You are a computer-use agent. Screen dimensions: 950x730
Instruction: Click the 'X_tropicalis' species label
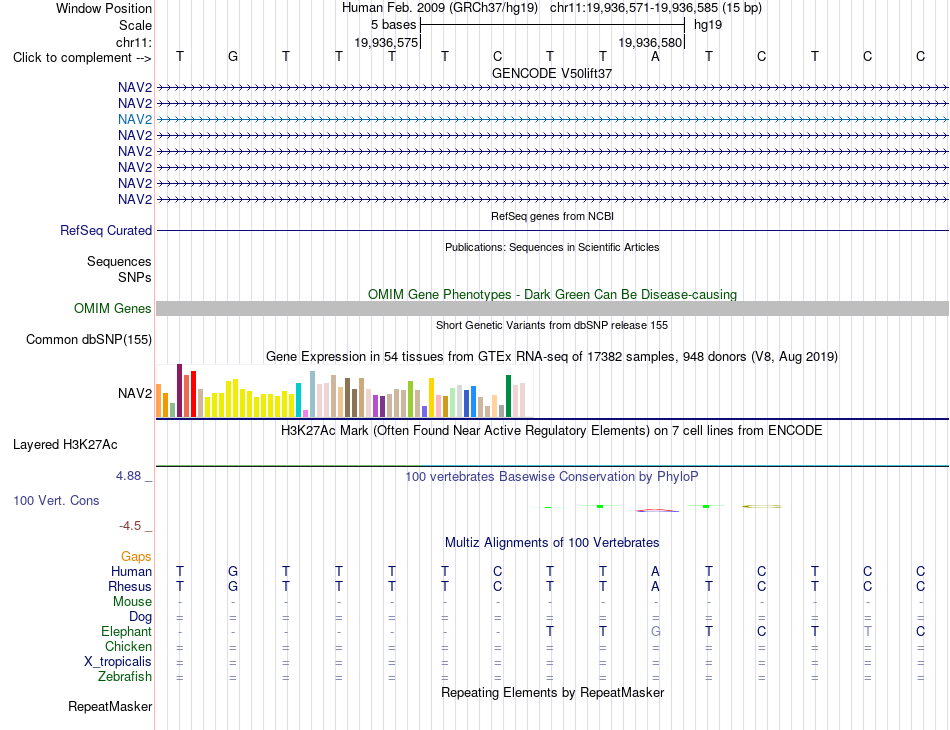point(118,662)
